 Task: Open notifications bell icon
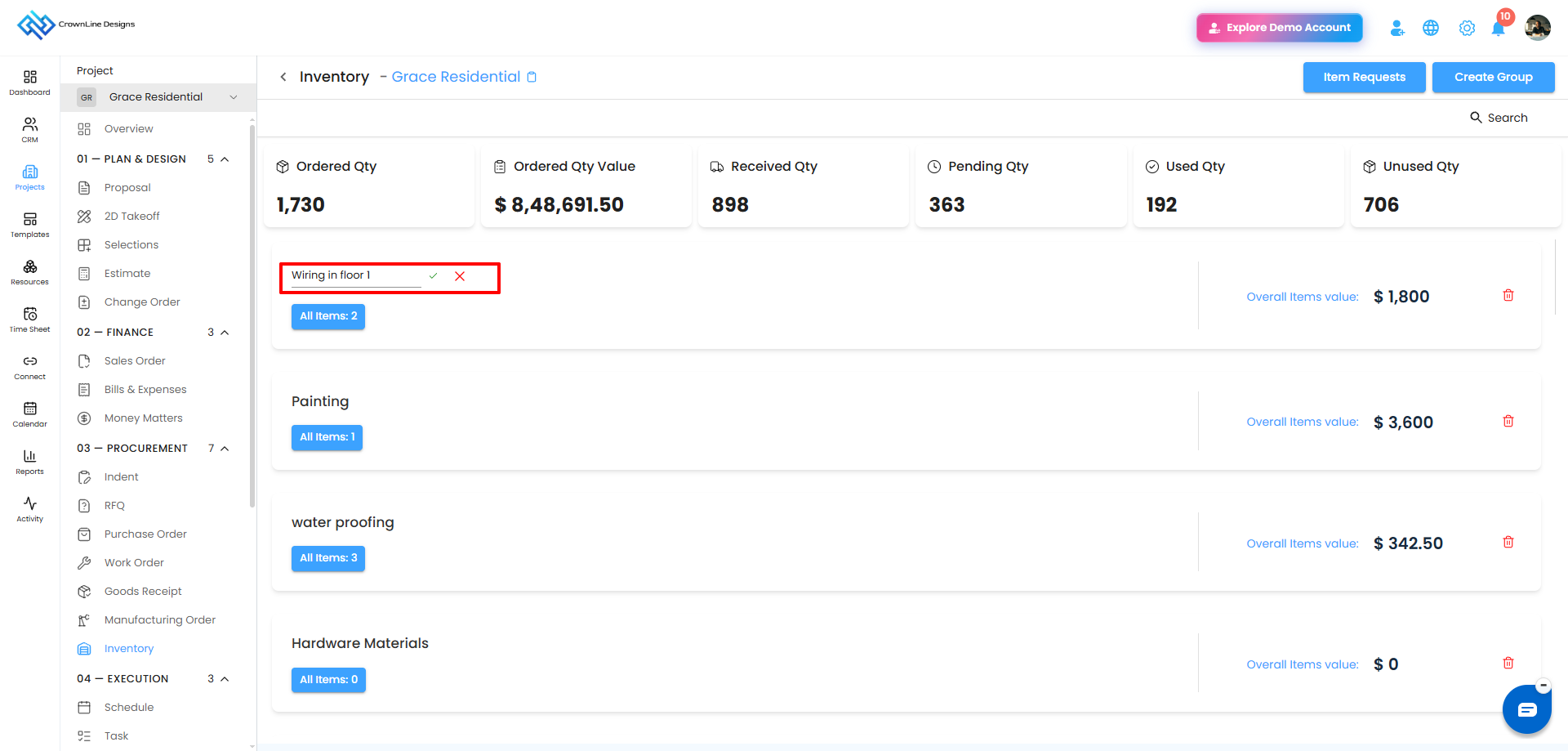tap(1498, 29)
